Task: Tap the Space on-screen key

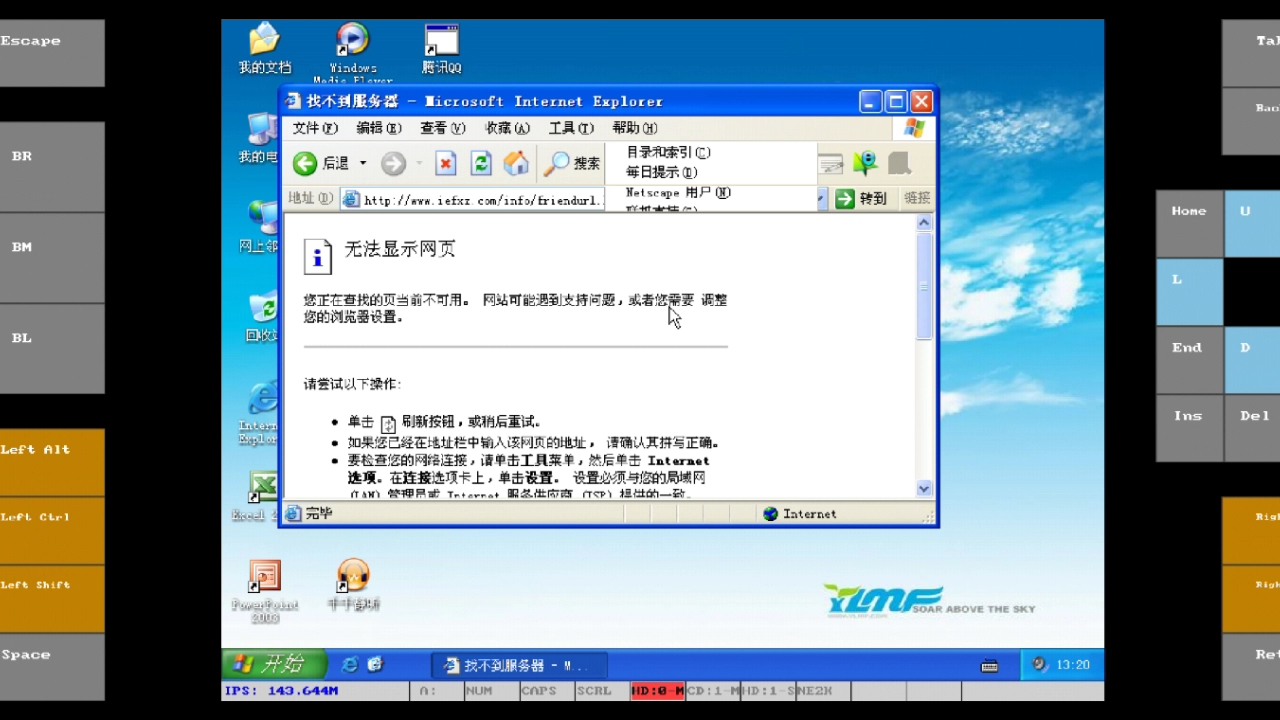Action: click(52, 666)
